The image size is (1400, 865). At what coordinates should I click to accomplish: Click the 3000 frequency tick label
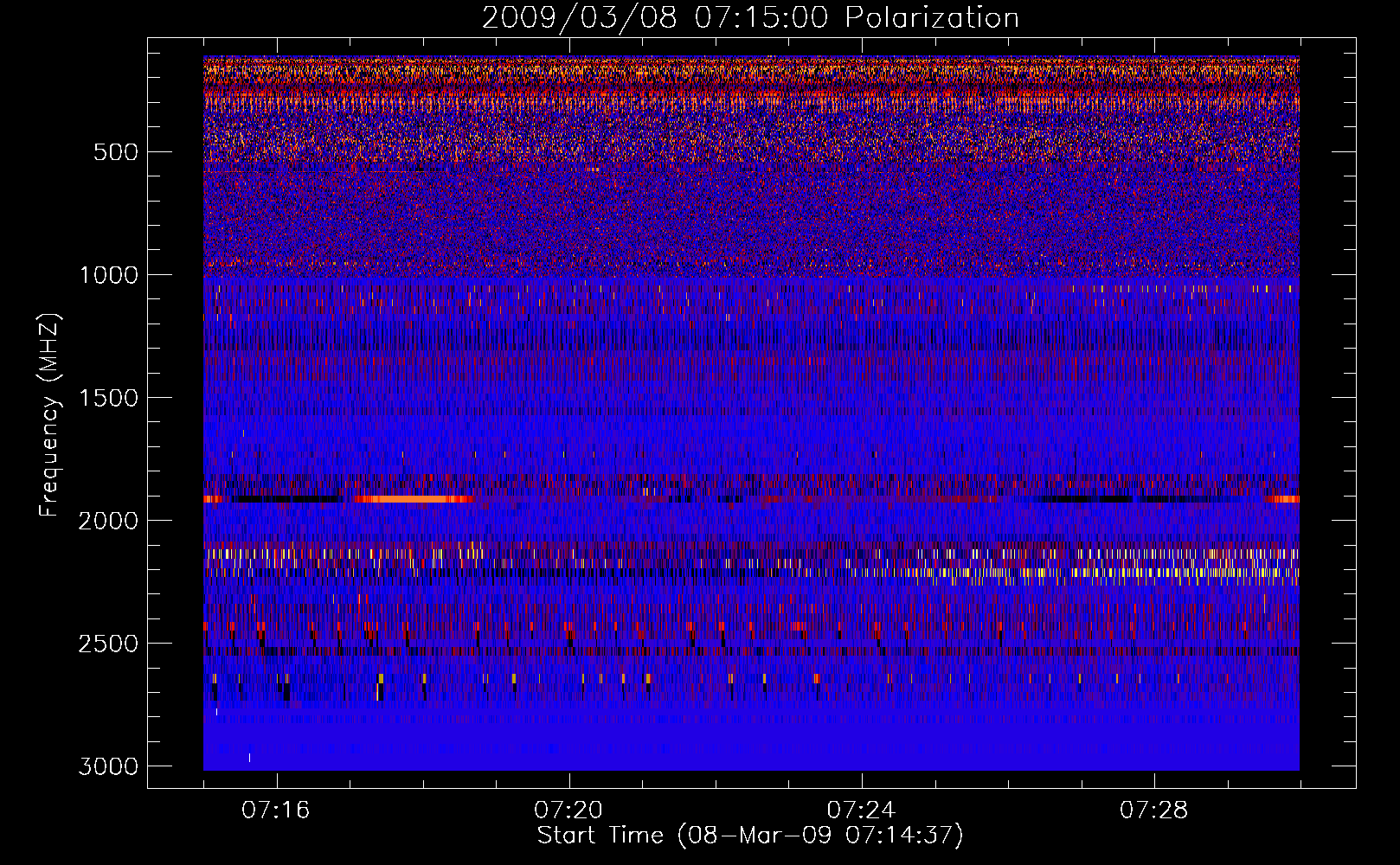(x=108, y=766)
